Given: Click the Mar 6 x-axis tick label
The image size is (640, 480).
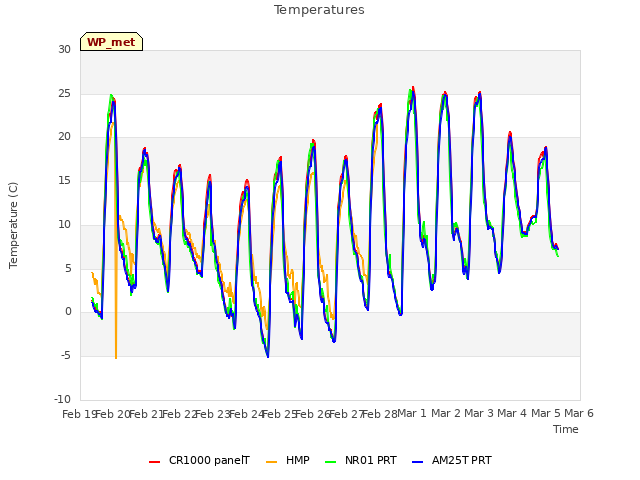Looking at the screenshot, I should point(579,414).
